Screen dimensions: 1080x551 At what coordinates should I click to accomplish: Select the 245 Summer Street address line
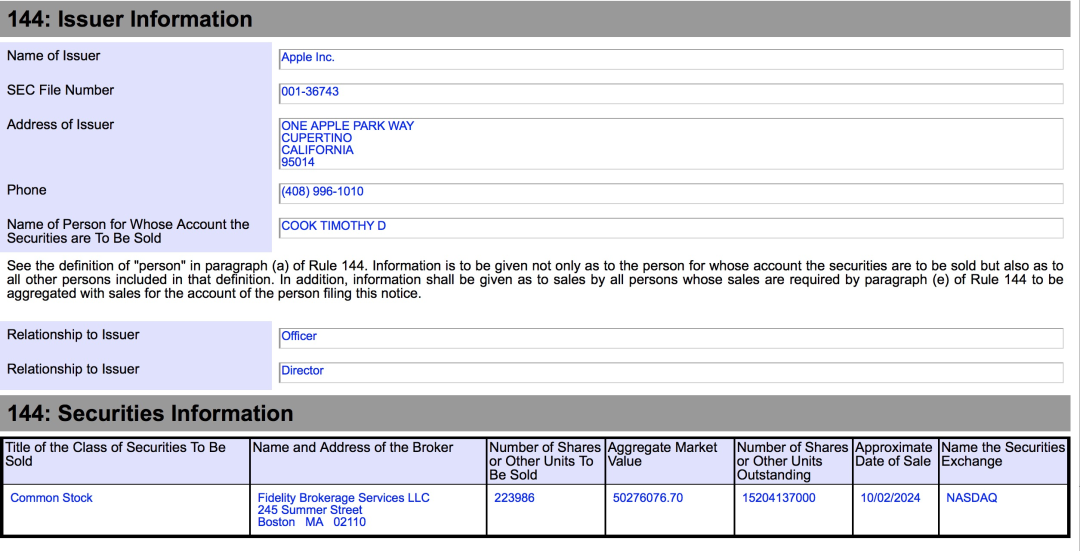coord(310,510)
